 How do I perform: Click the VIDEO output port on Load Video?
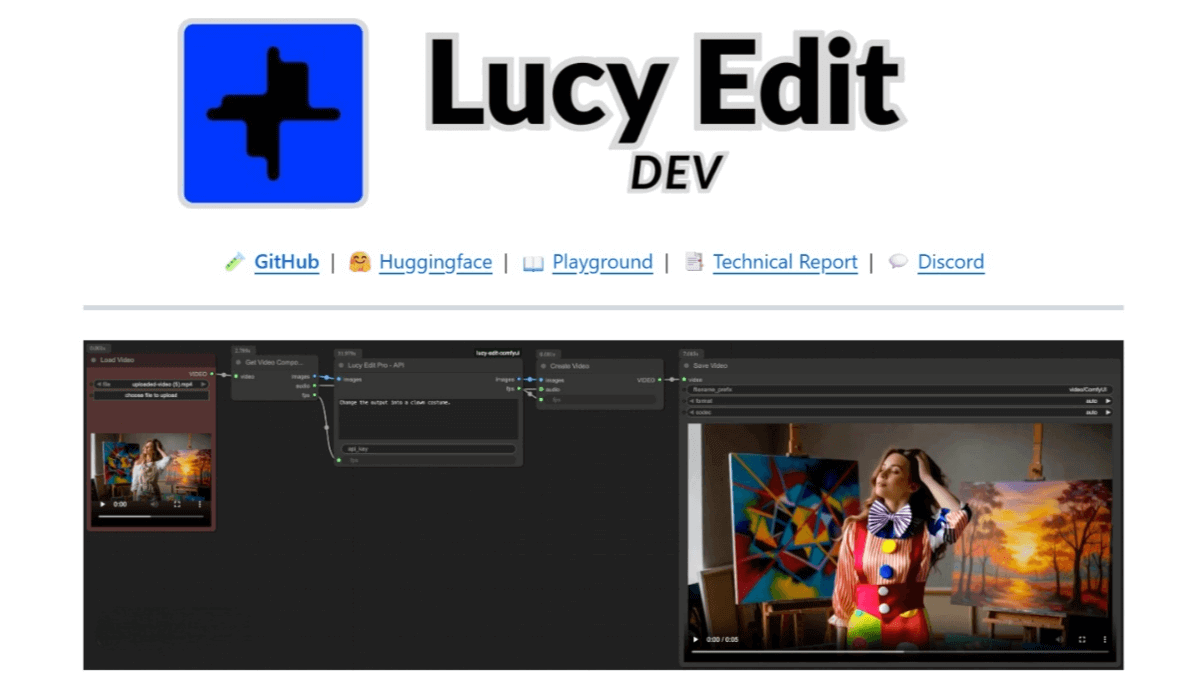tap(212, 374)
